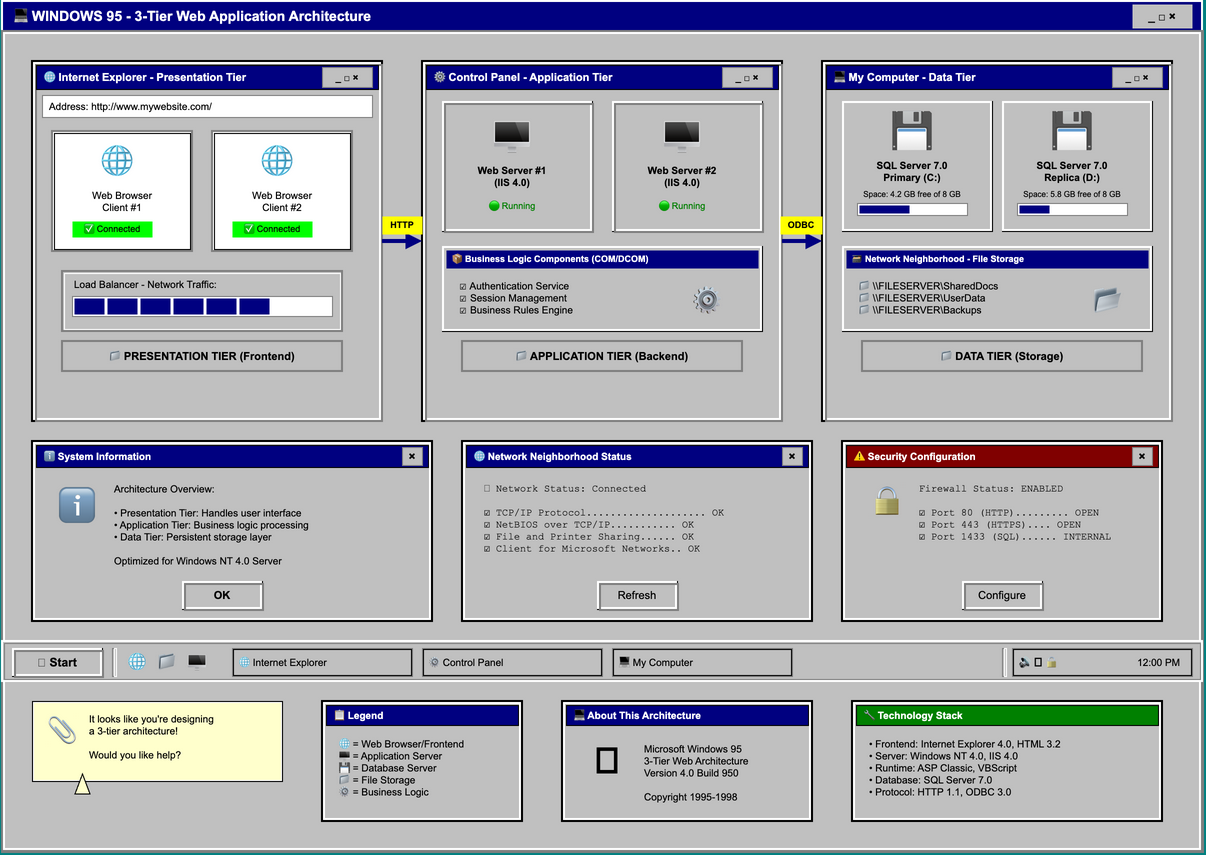Select the My Computer taskbar item
The height and width of the screenshot is (855, 1206).
click(x=702, y=662)
